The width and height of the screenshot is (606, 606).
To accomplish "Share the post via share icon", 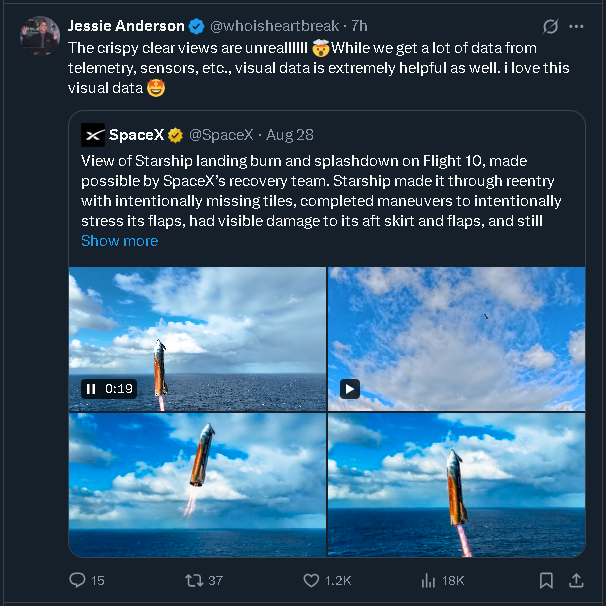I will pos(576,580).
